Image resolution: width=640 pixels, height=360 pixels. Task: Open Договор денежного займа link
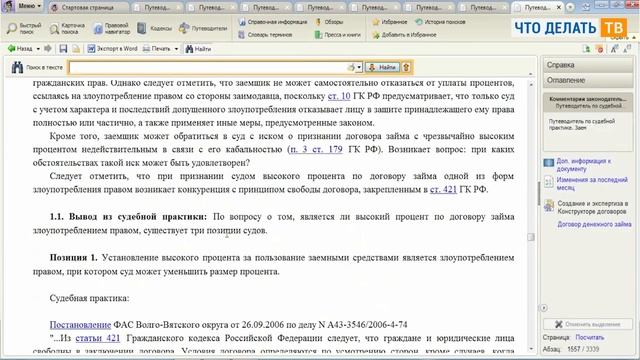[x=594, y=224]
